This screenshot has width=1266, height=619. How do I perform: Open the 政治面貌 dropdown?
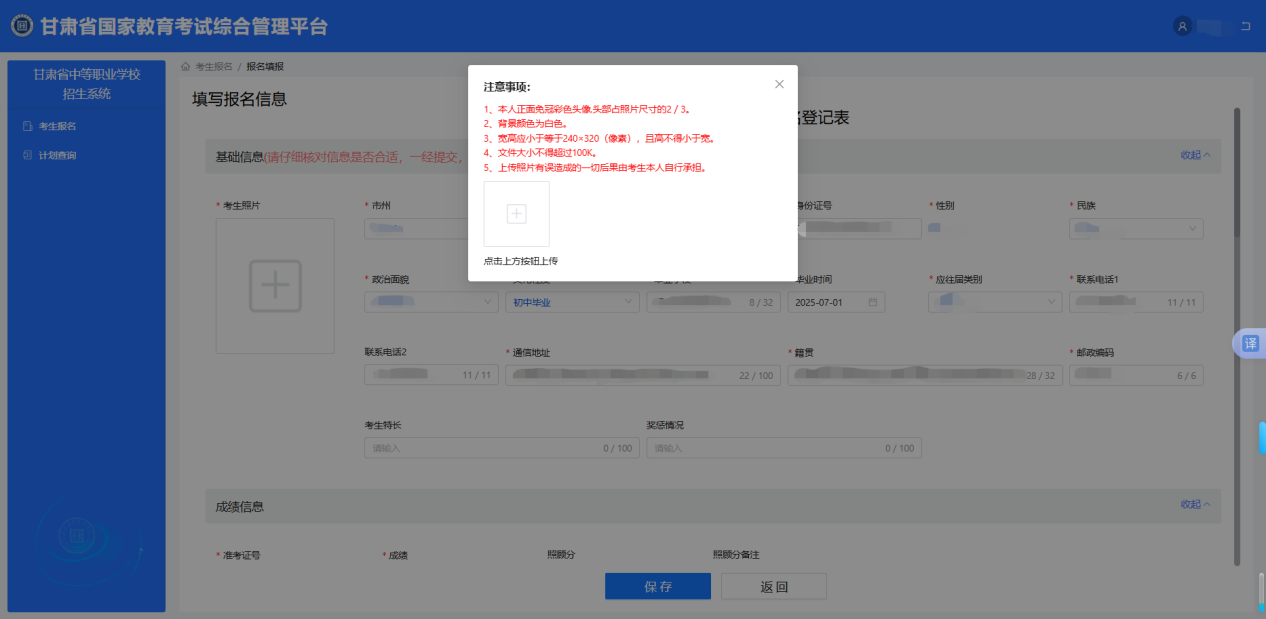click(431, 302)
